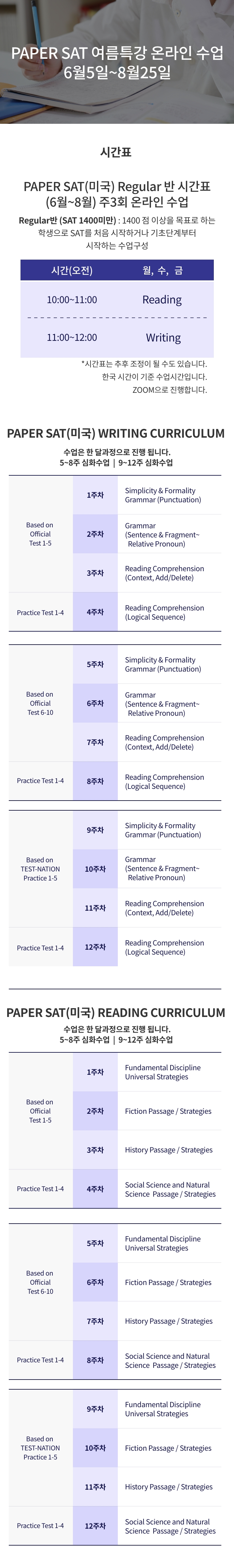Click 12주차 Reading Comprehension (Logical Sequence) row

[147, 947]
